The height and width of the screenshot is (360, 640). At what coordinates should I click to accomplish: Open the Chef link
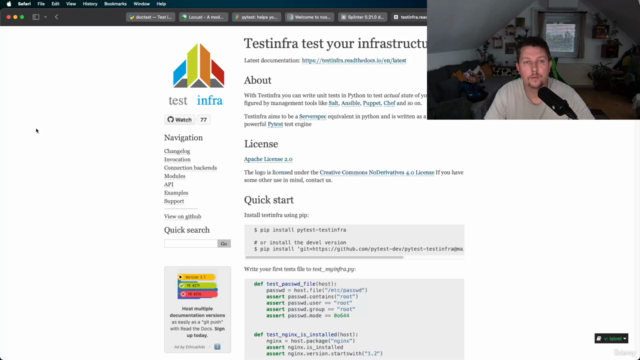389,103
